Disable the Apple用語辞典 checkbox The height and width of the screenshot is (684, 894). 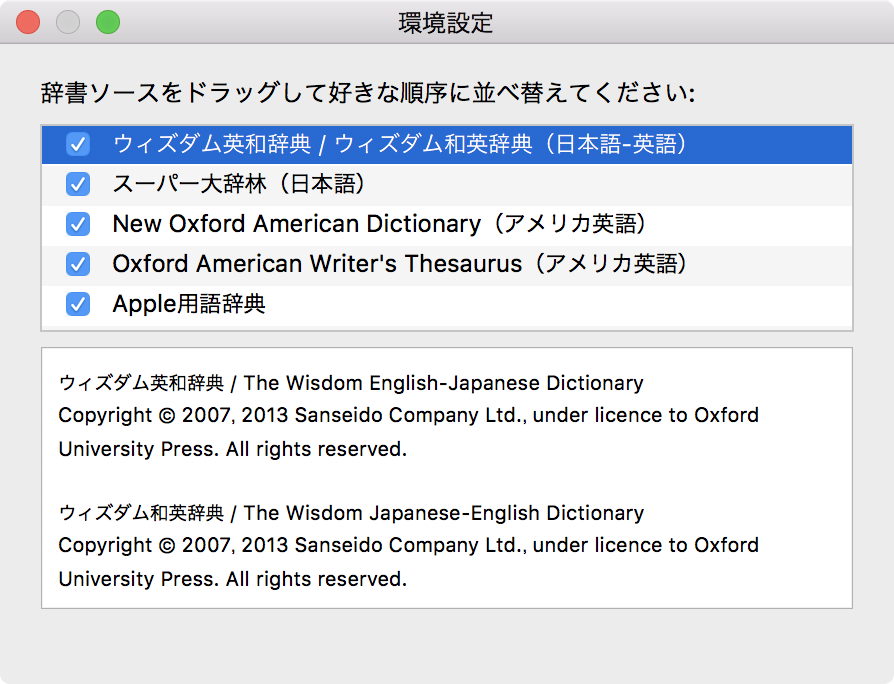77,304
